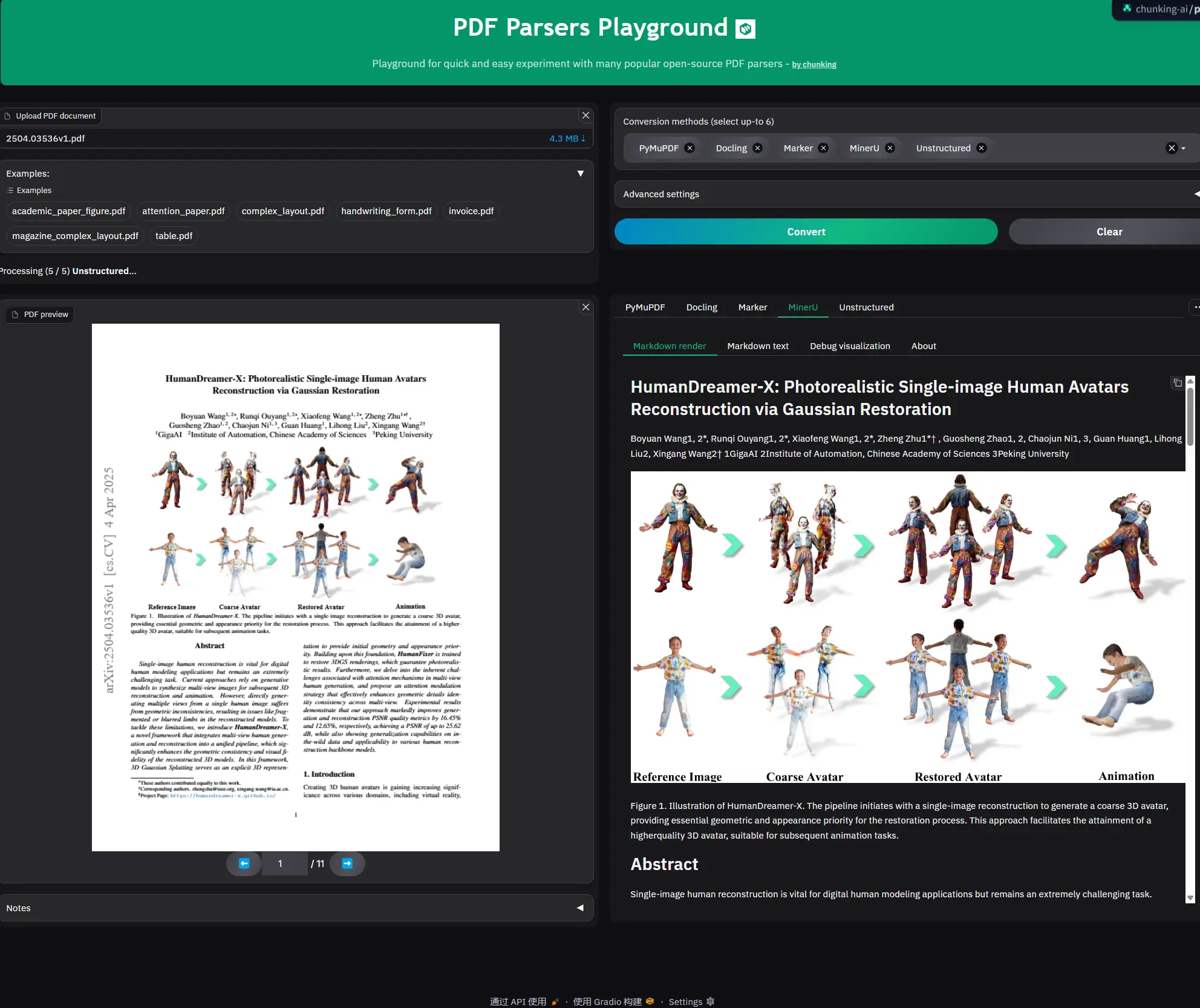Switch to the Docling results tab

click(702, 307)
